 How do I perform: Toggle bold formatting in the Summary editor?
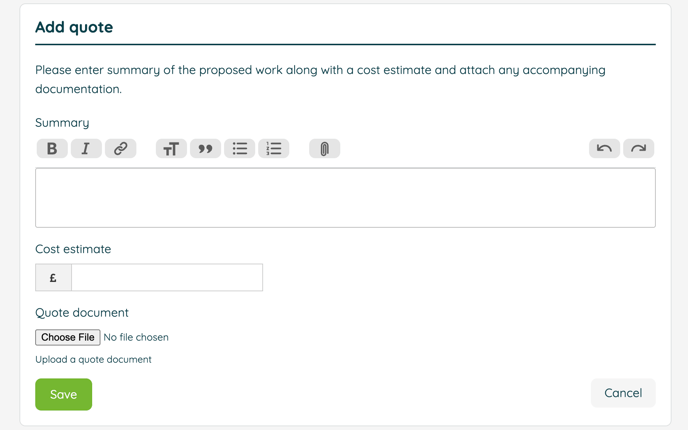click(52, 149)
